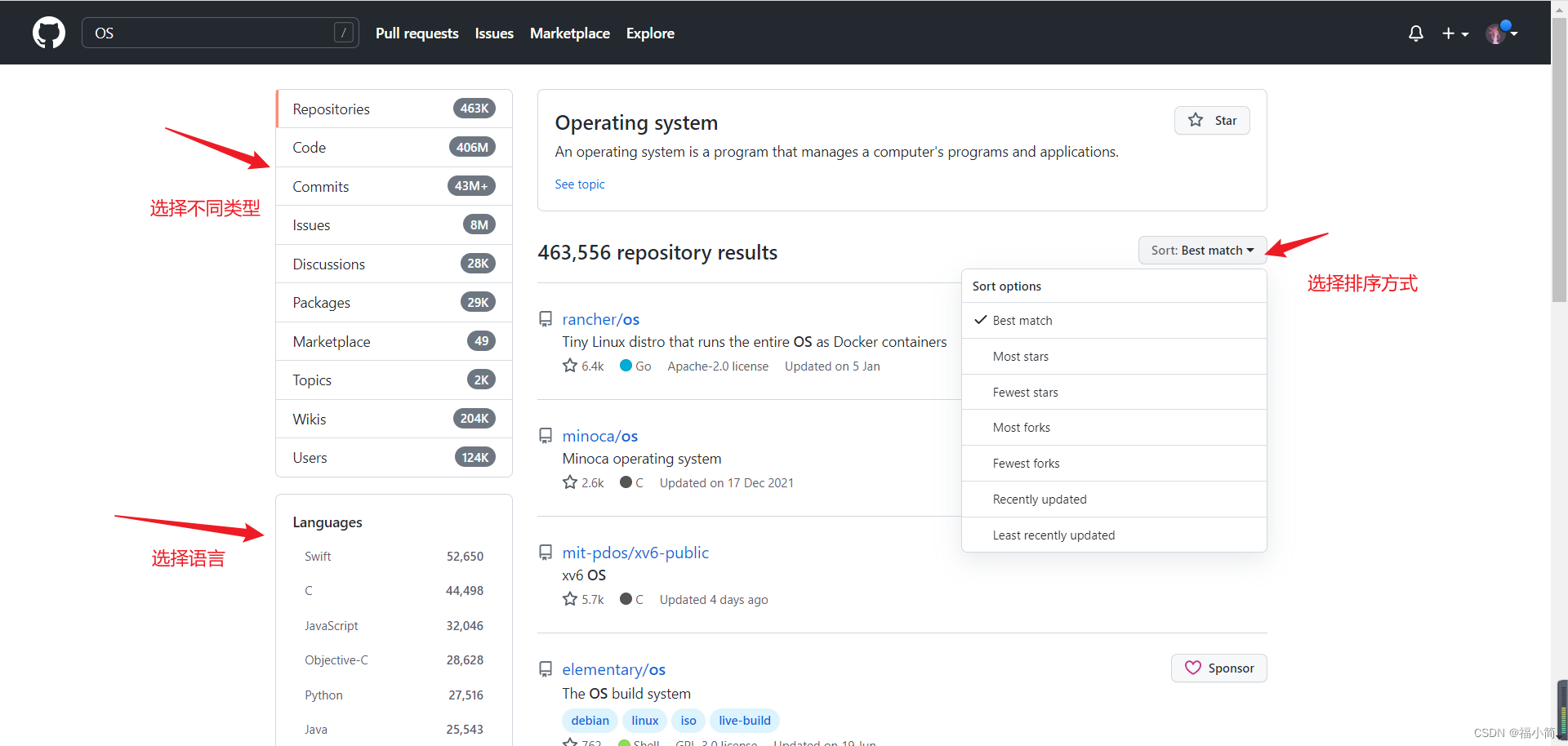Open the minoca/os repository
This screenshot has height=746, width=1568.
coord(600,436)
